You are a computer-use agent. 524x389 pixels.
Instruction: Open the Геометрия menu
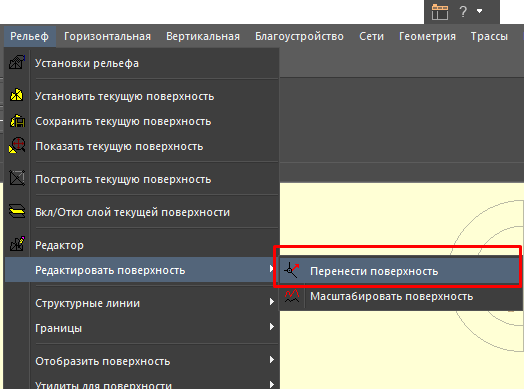click(427, 36)
